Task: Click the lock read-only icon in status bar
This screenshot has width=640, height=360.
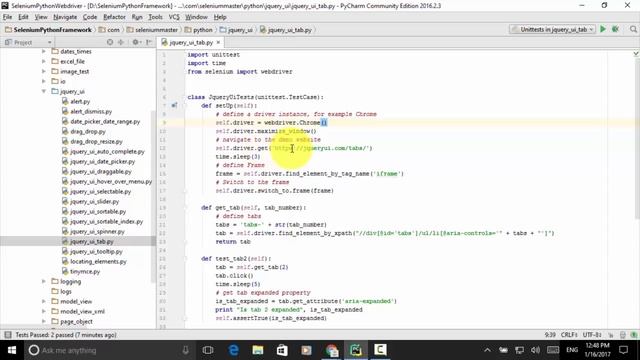Action: pos(611,335)
